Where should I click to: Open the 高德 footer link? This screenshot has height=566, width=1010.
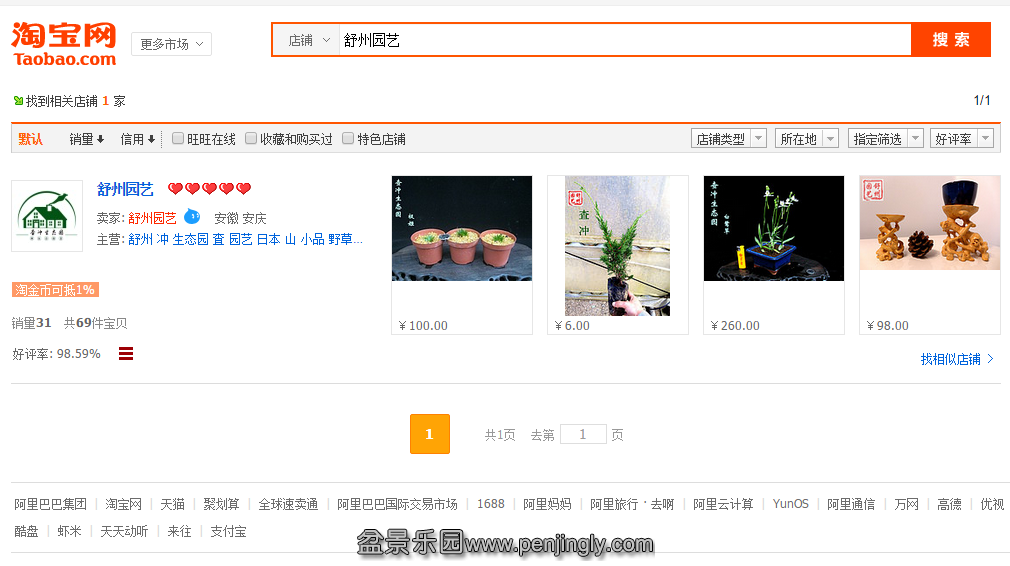tap(949, 504)
